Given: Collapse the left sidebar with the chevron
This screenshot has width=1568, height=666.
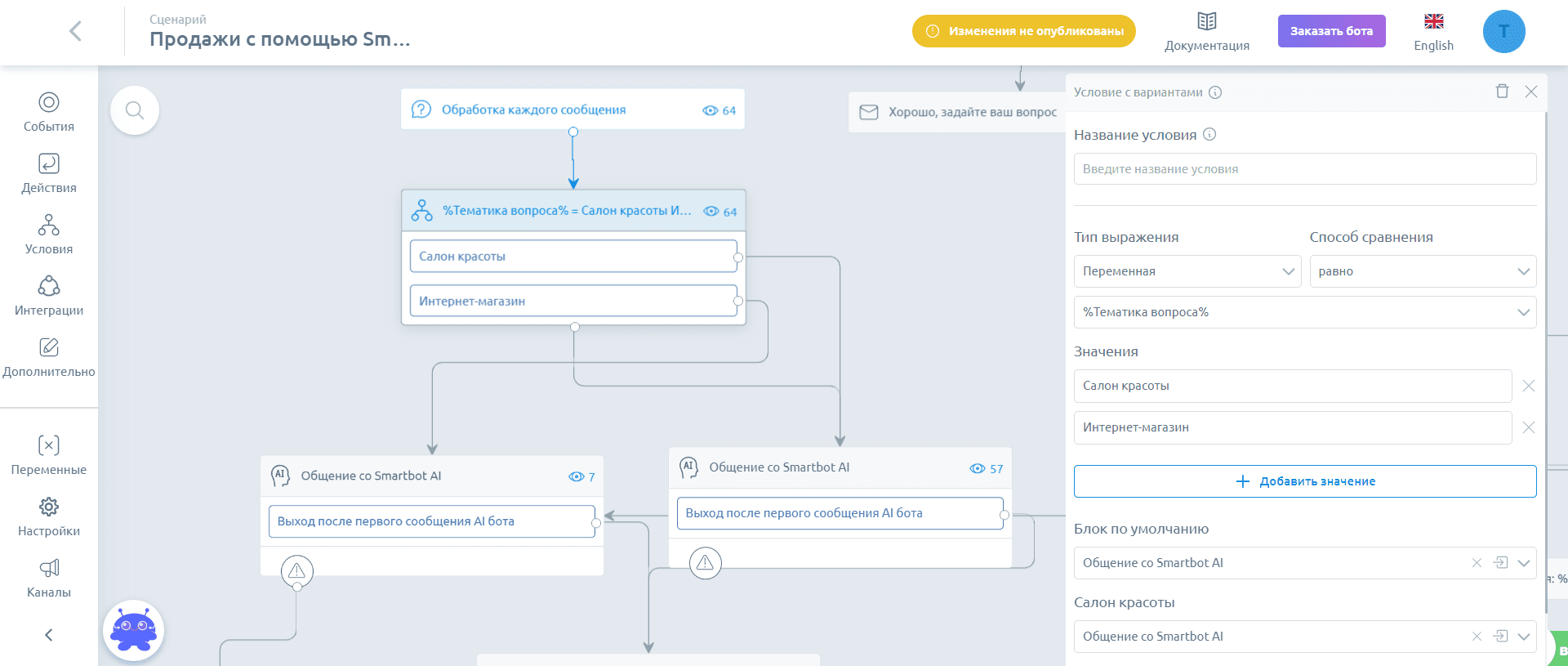Looking at the screenshot, I should [x=49, y=635].
